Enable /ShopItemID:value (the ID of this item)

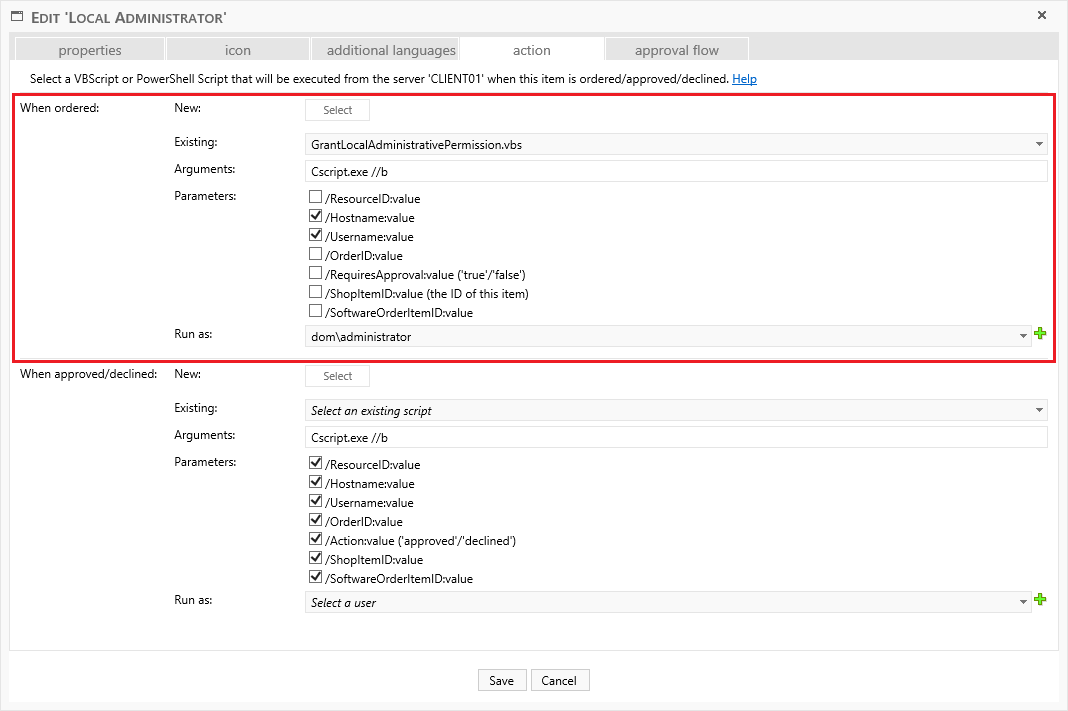(316, 293)
